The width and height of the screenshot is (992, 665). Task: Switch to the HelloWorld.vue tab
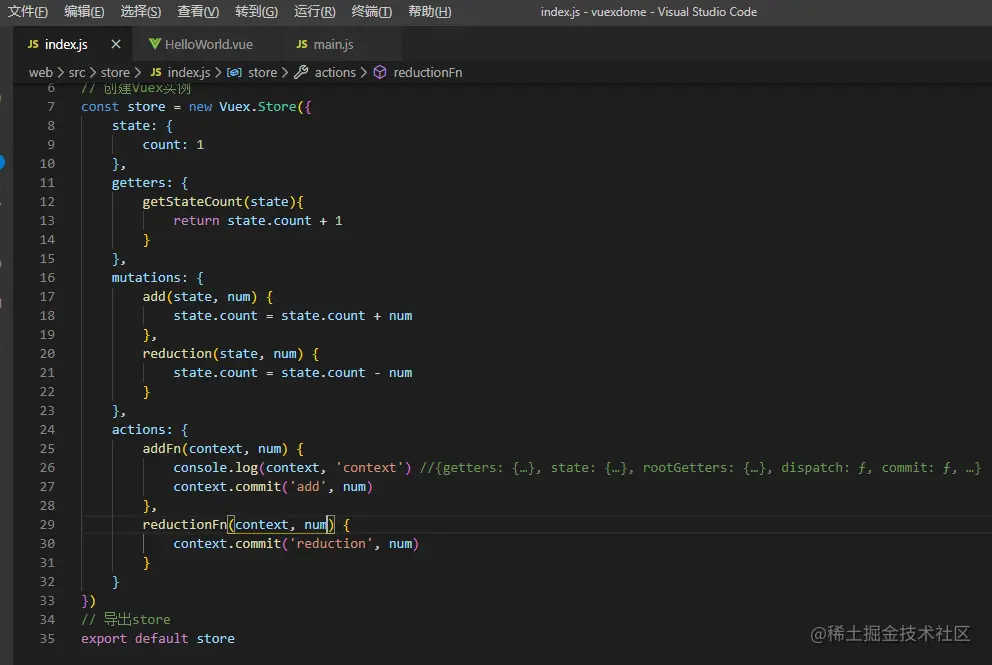[x=209, y=44]
